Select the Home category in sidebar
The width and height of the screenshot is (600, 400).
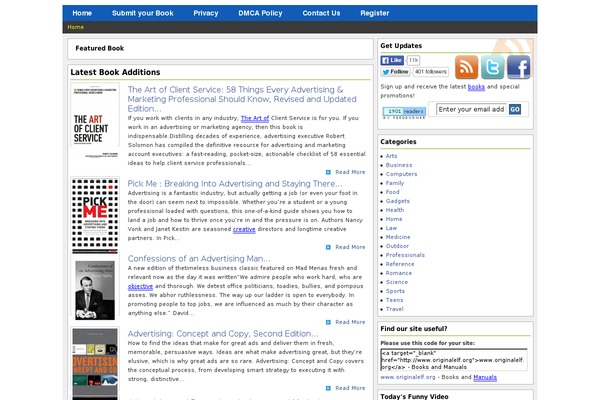[x=394, y=219]
